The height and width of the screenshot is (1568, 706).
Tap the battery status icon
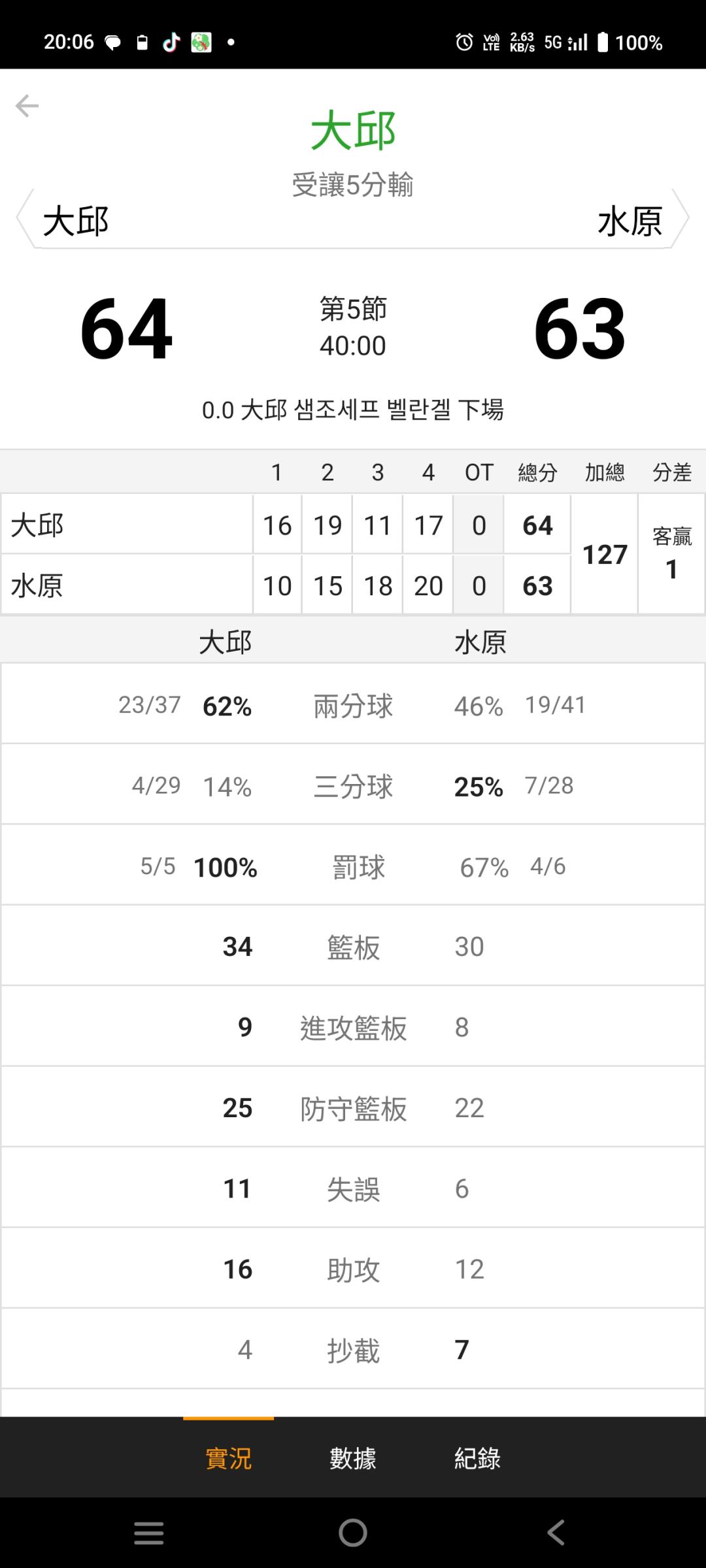(x=603, y=42)
